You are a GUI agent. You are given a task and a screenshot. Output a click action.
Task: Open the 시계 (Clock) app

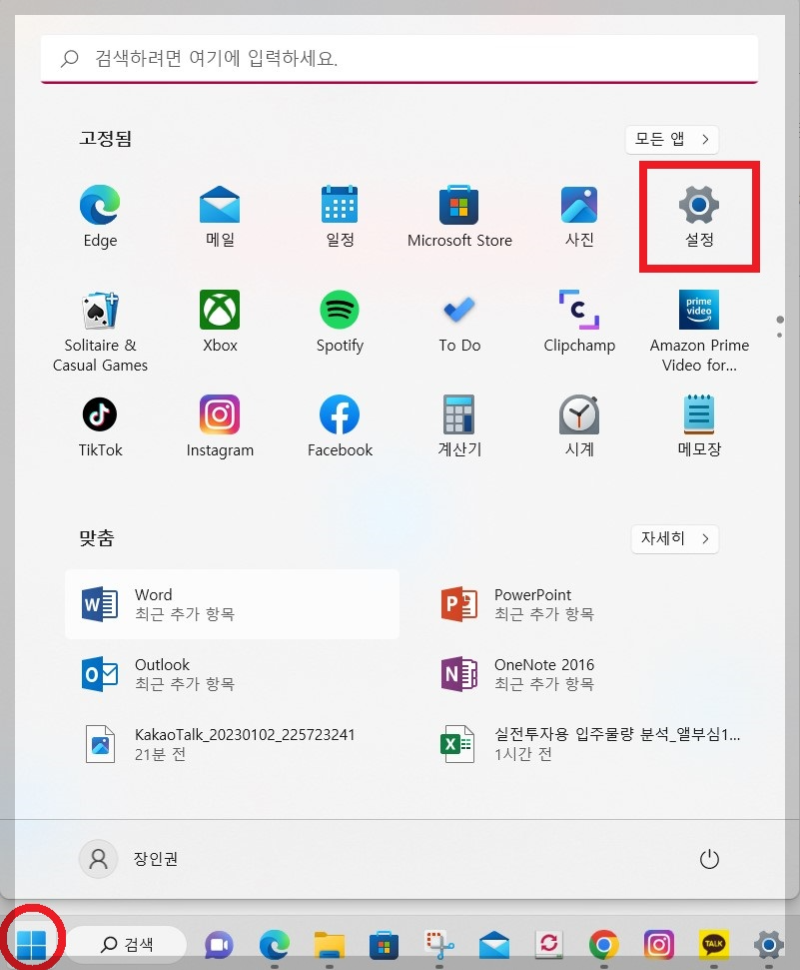point(579,426)
